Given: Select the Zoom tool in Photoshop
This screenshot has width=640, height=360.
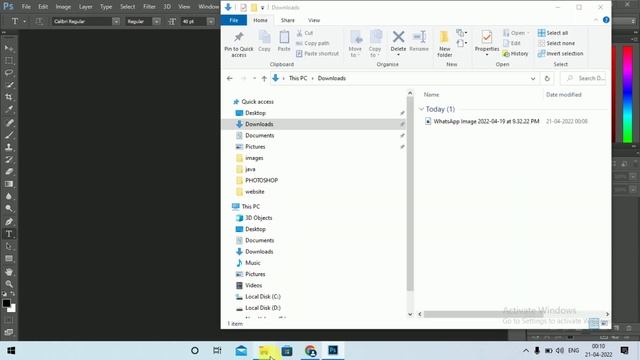Looking at the screenshot, I should click(x=9, y=284).
